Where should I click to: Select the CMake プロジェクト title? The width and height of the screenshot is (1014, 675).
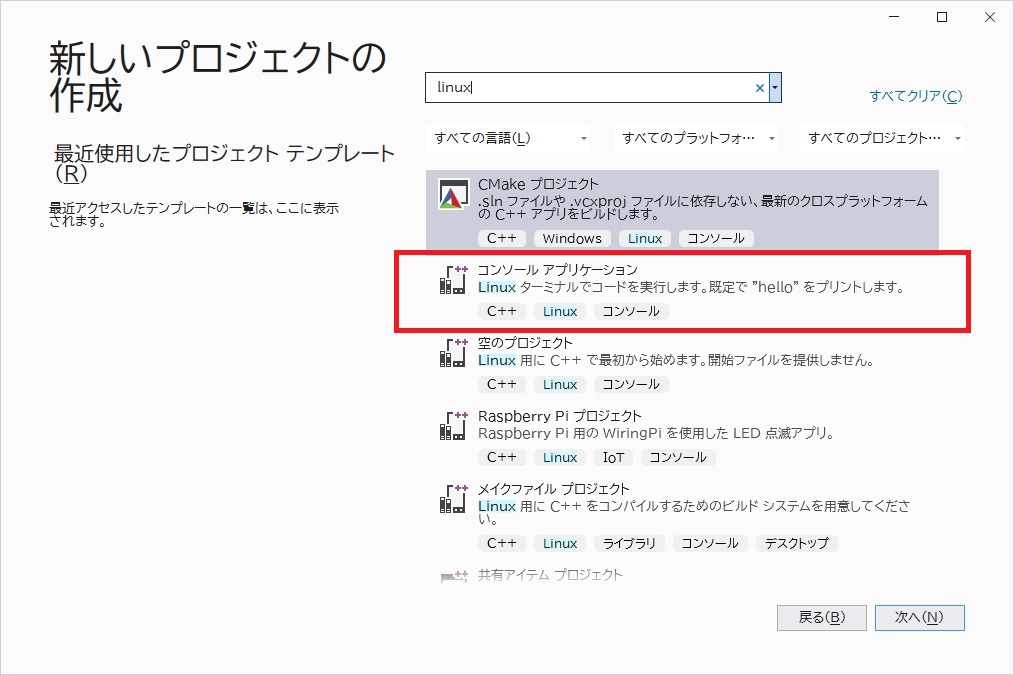[x=538, y=184]
